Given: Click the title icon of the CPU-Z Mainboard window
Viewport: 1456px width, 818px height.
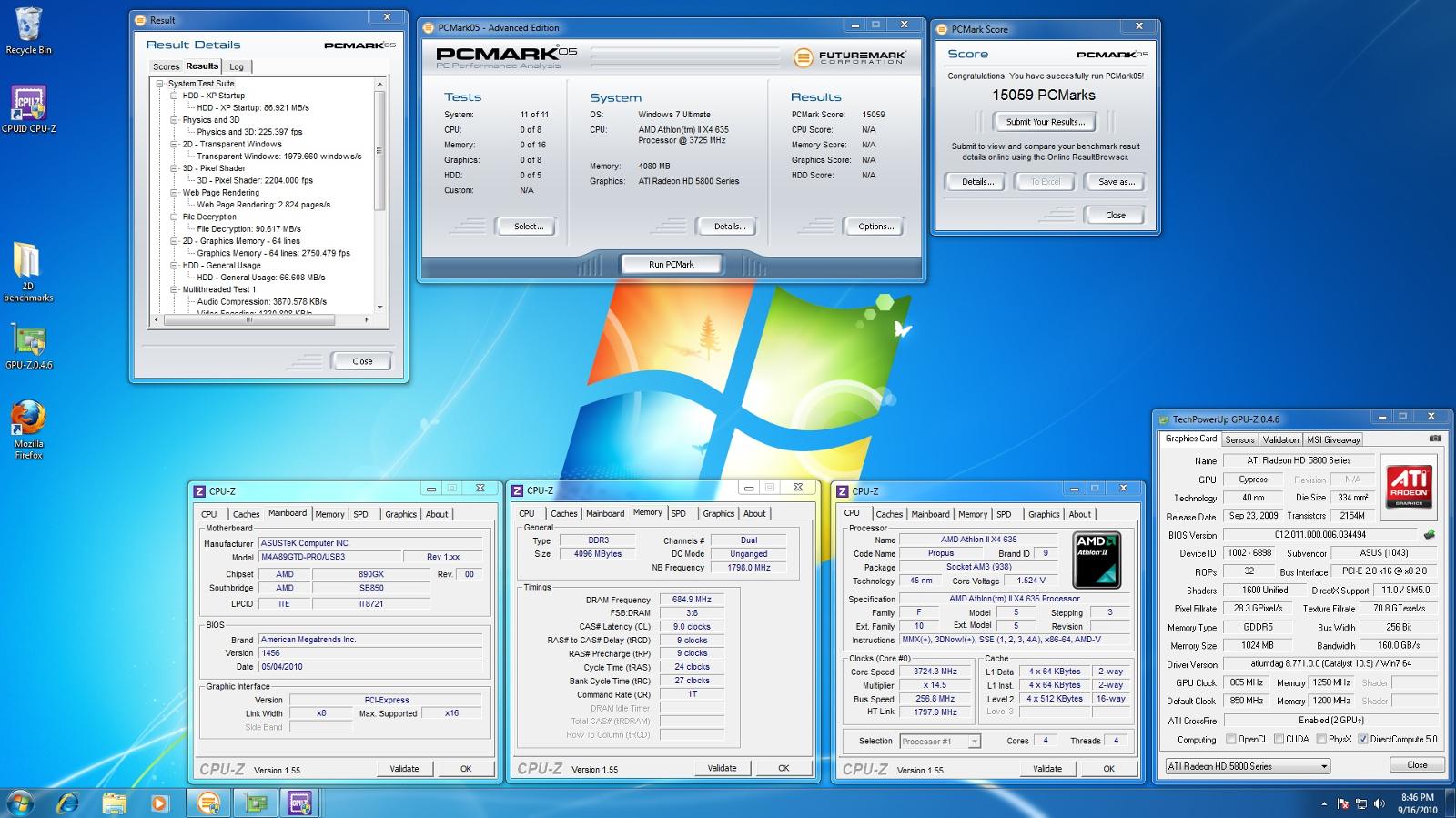Looking at the screenshot, I should point(199,490).
